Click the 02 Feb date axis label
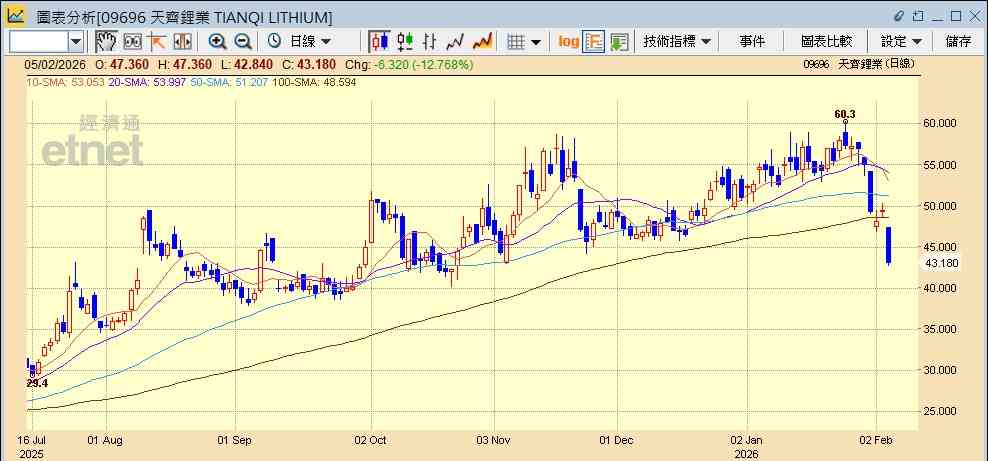Viewport: 988px width, 461px height. [877, 440]
